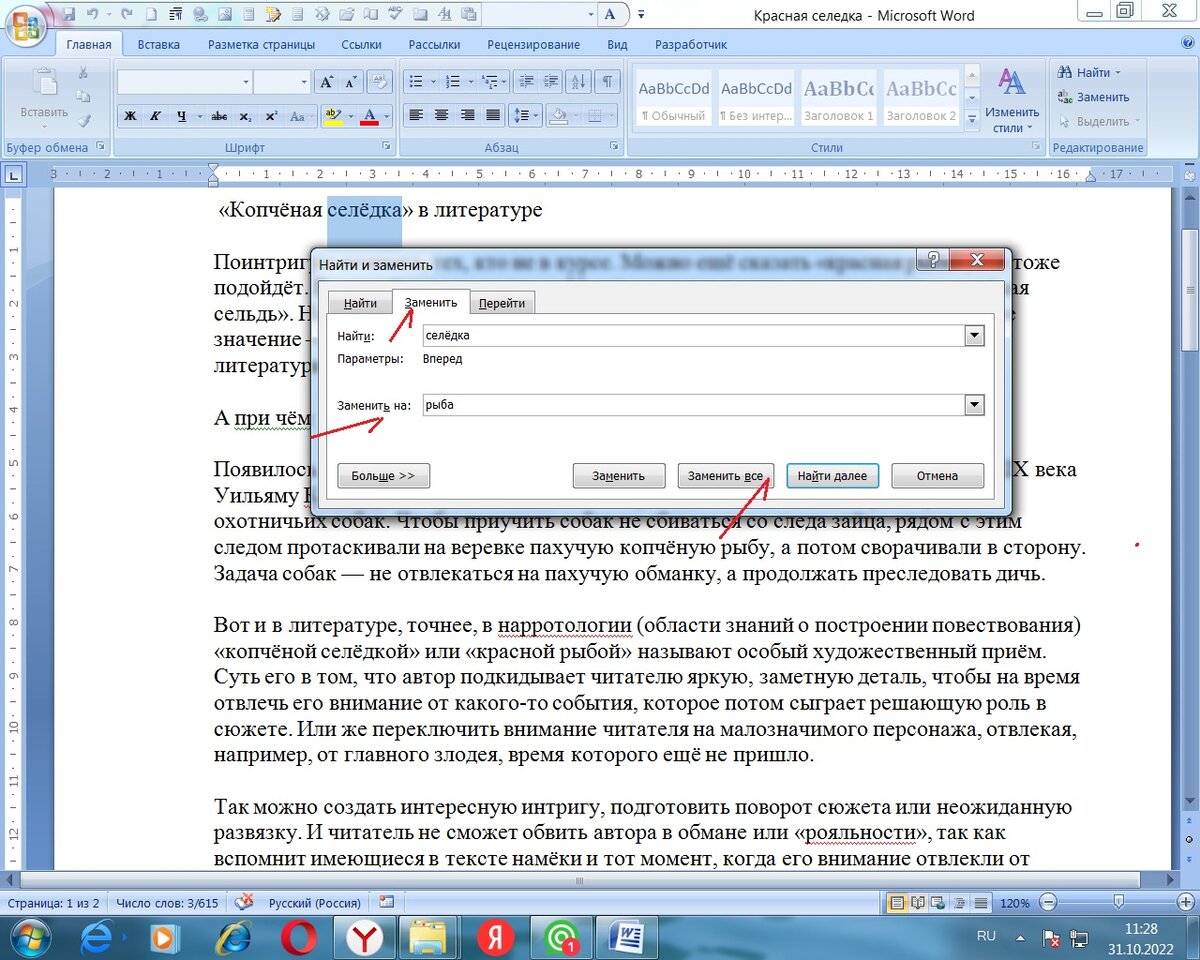Align text left
1200x960 pixels.
click(417, 116)
